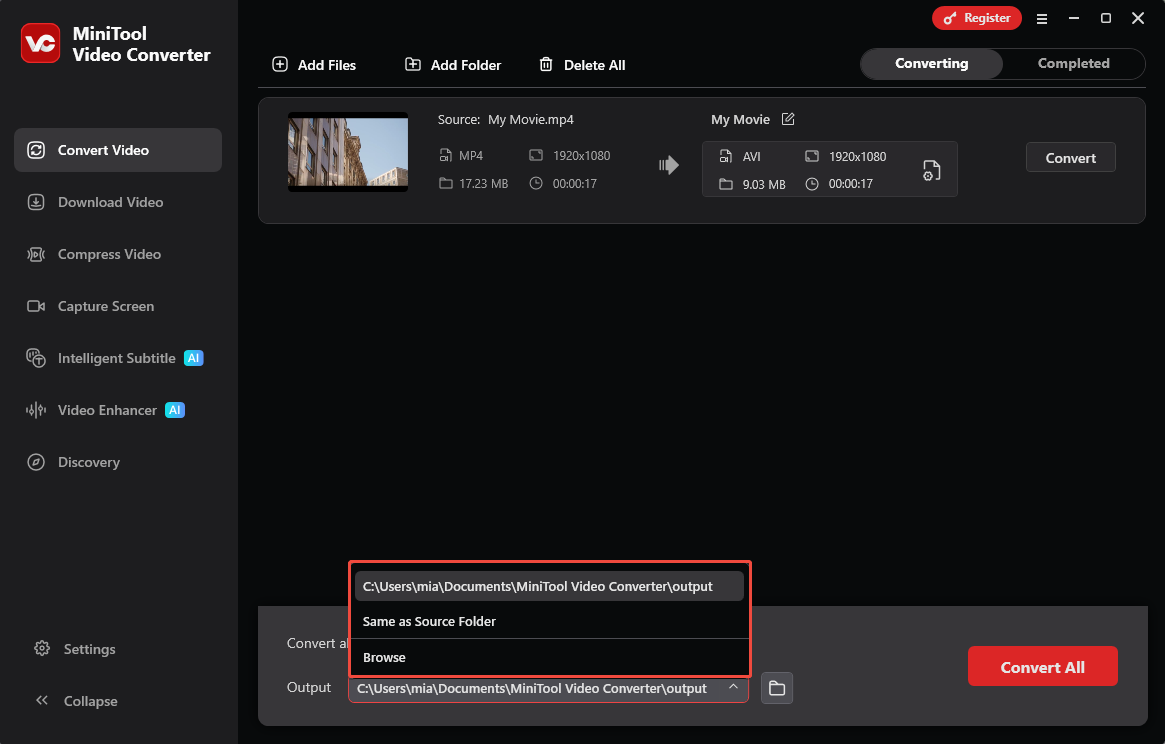Click the Add Files plus icon
The width and height of the screenshot is (1165, 744).
pyautogui.click(x=280, y=64)
